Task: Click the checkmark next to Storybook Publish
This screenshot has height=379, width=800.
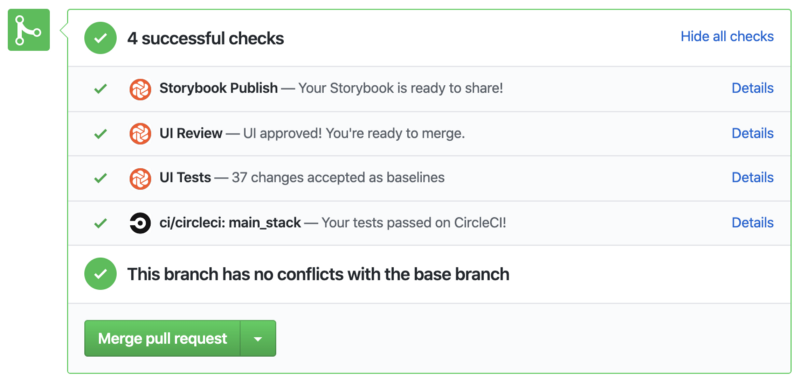Action: tap(101, 89)
